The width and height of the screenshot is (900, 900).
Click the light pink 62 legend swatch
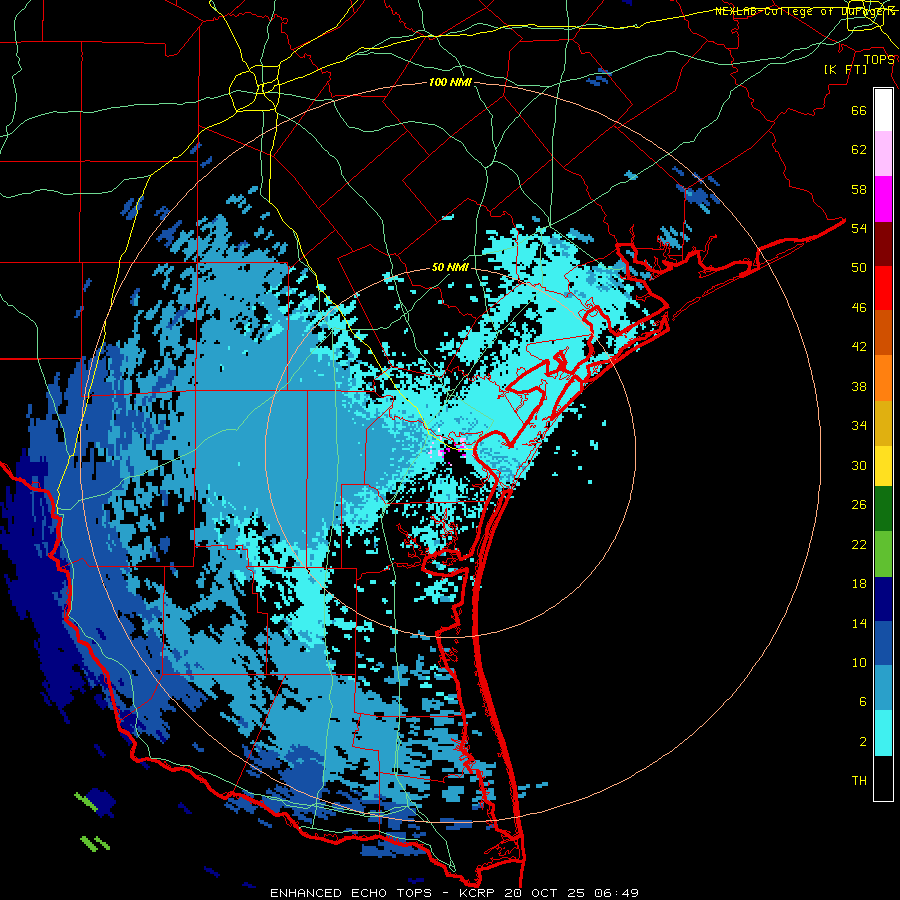tap(883, 154)
